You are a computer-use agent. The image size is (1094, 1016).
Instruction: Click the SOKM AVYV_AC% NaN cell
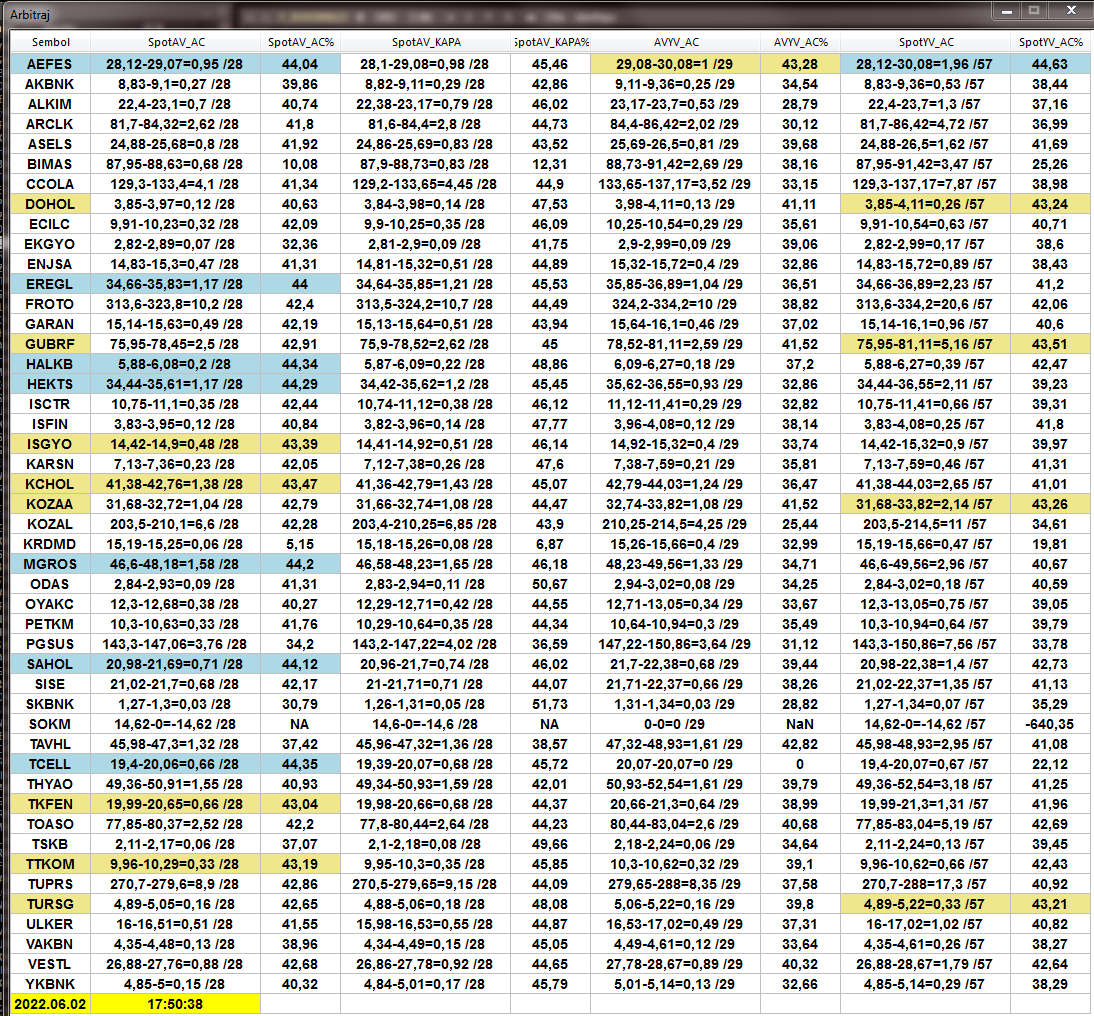point(800,724)
